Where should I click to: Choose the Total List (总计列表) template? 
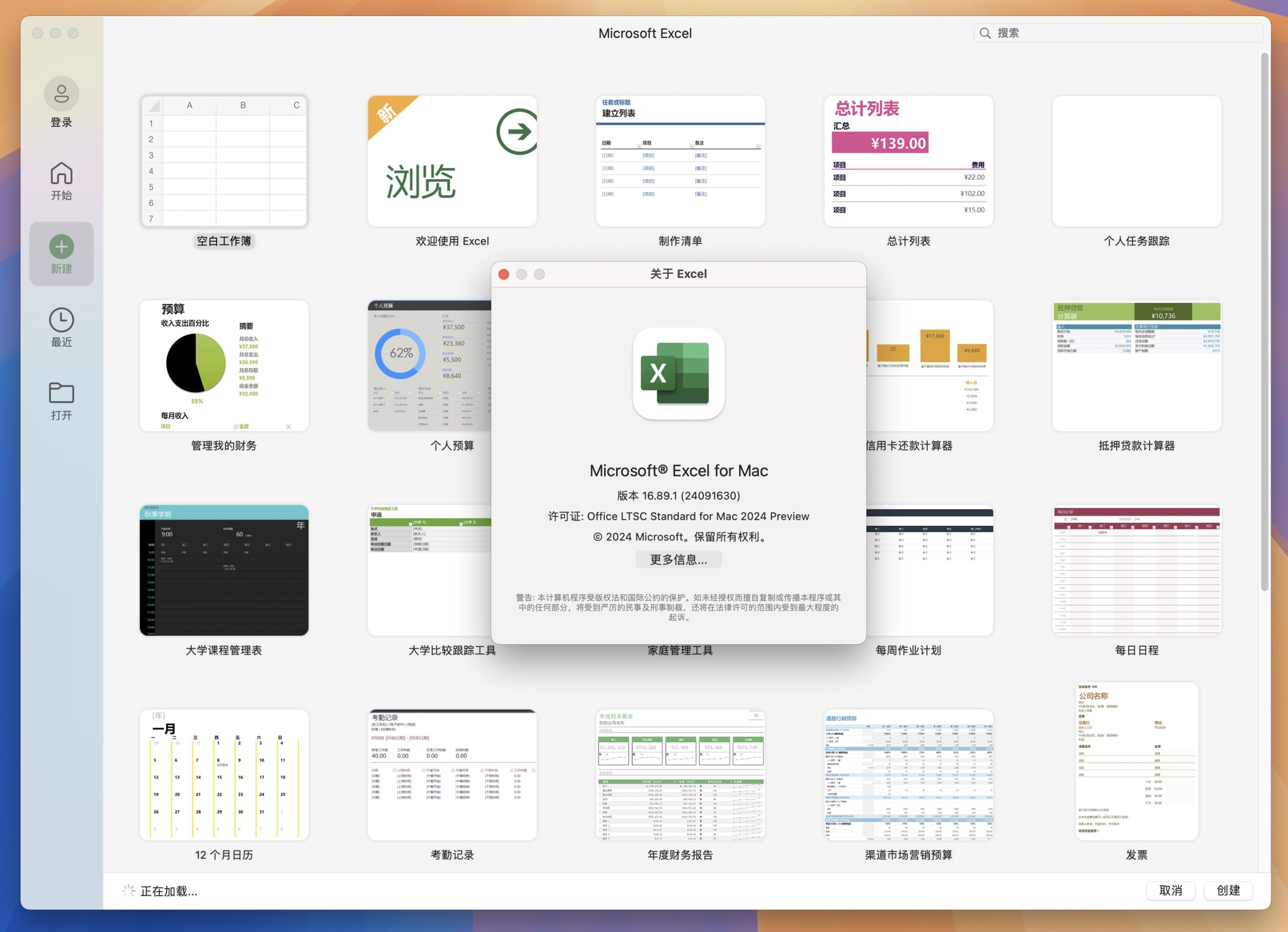tap(909, 162)
